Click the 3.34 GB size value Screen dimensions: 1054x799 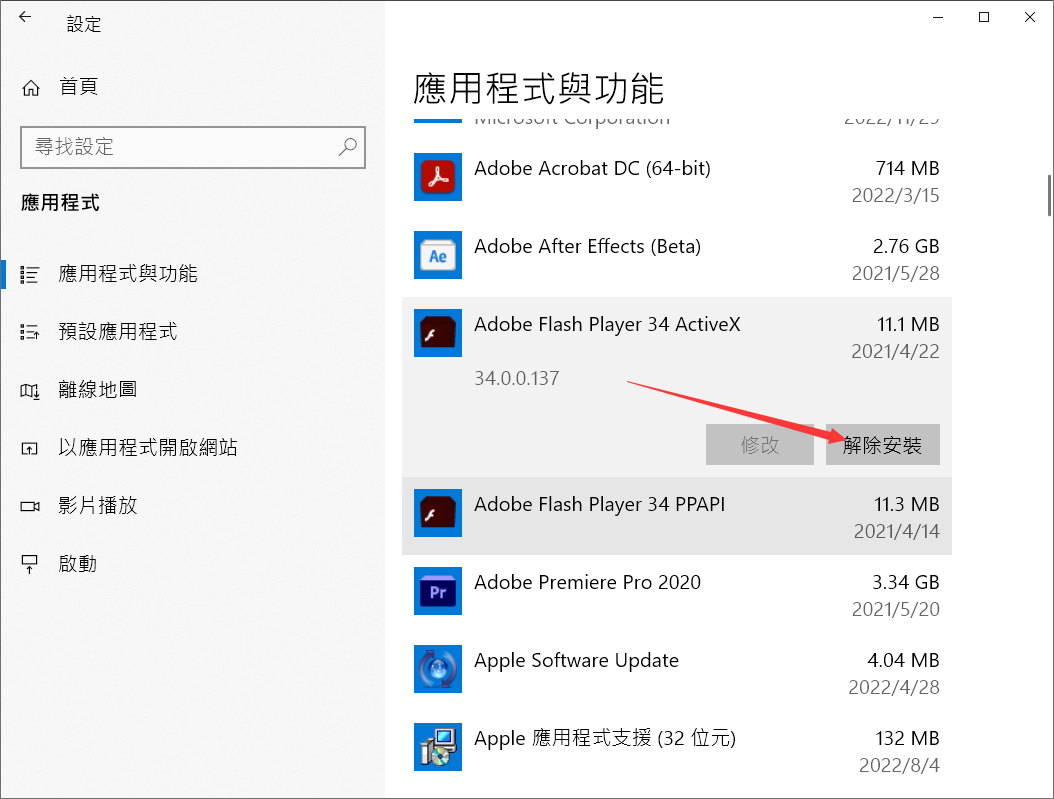point(906,582)
